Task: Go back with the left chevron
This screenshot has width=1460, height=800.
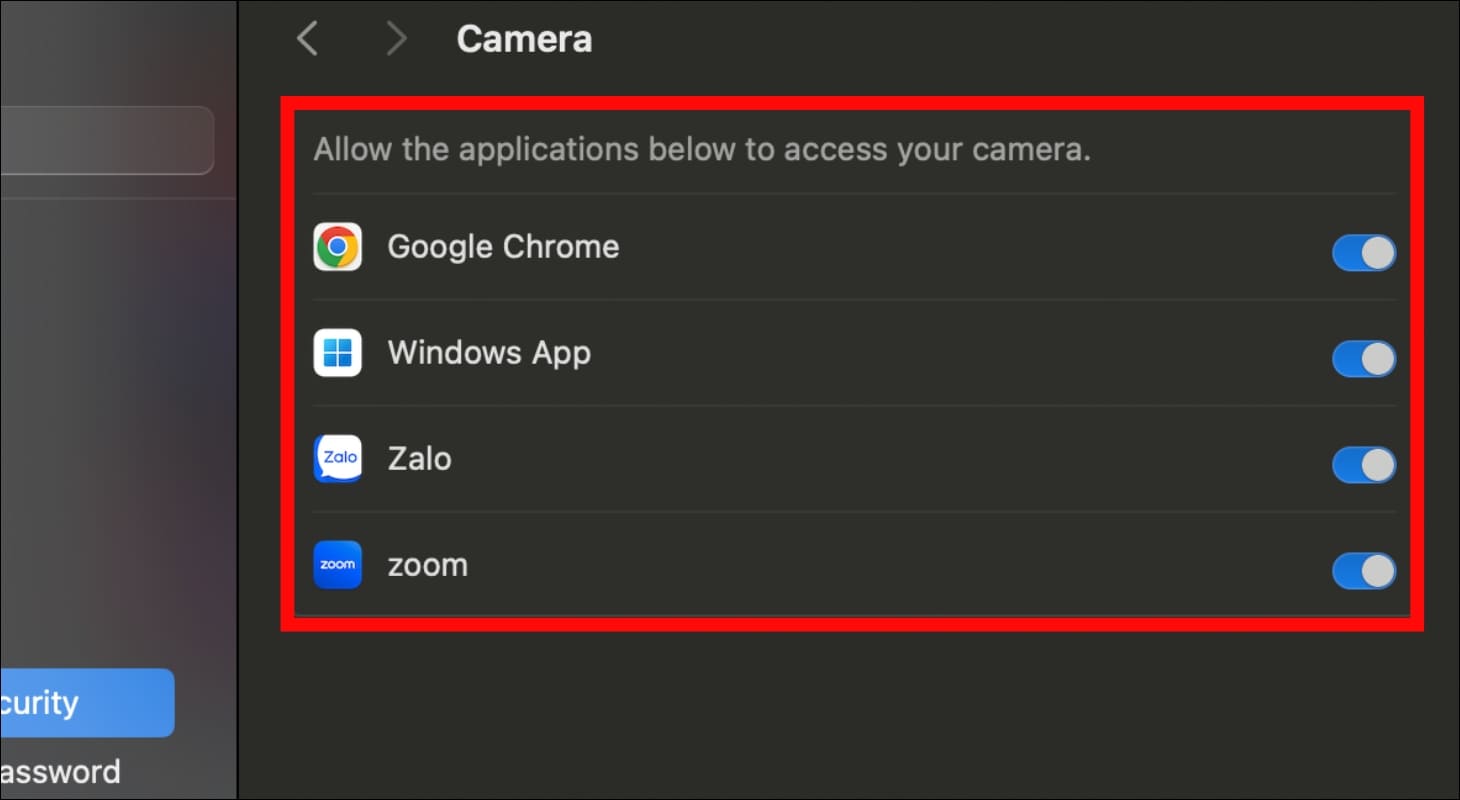Action: tap(307, 39)
